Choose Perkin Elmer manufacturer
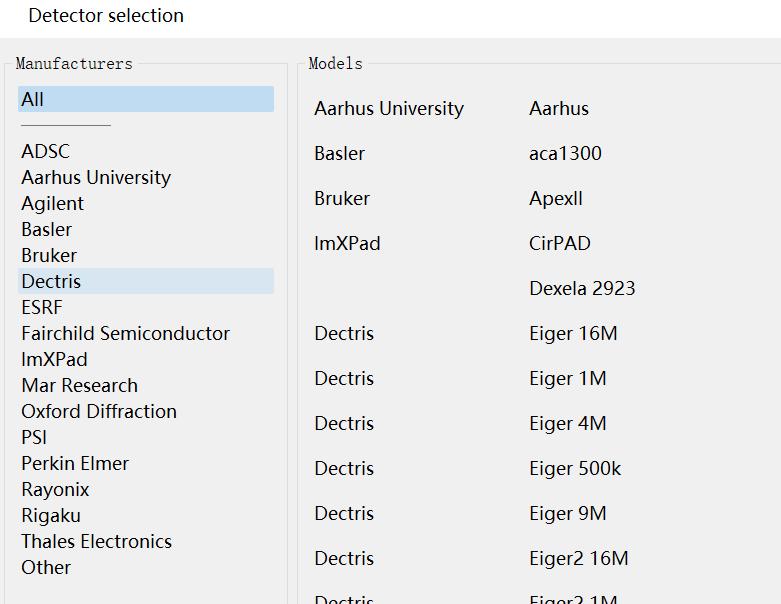781x604 pixels. (x=75, y=463)
